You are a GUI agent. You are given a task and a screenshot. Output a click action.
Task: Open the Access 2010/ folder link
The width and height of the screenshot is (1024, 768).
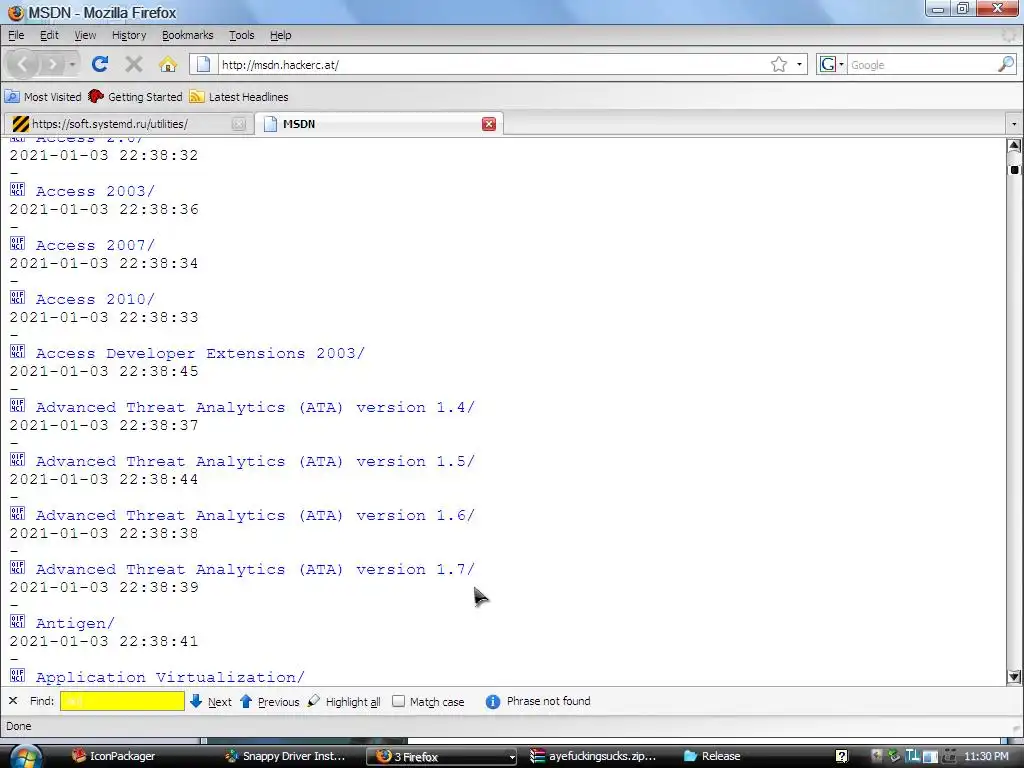[95, 299]
